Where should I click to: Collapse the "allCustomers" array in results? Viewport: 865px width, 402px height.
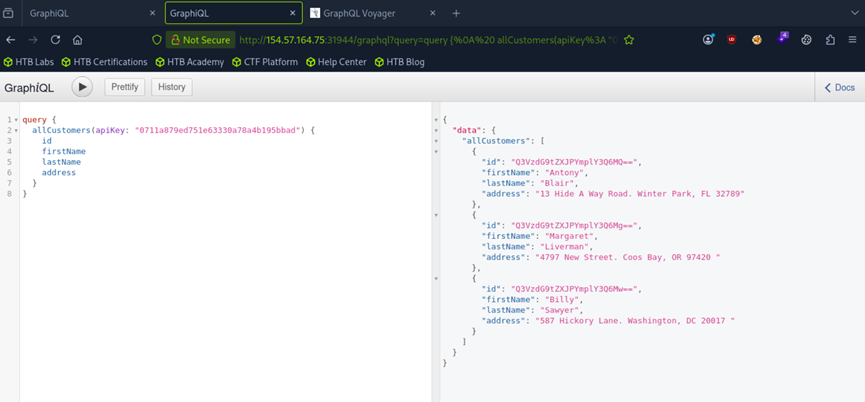[436, 141]
